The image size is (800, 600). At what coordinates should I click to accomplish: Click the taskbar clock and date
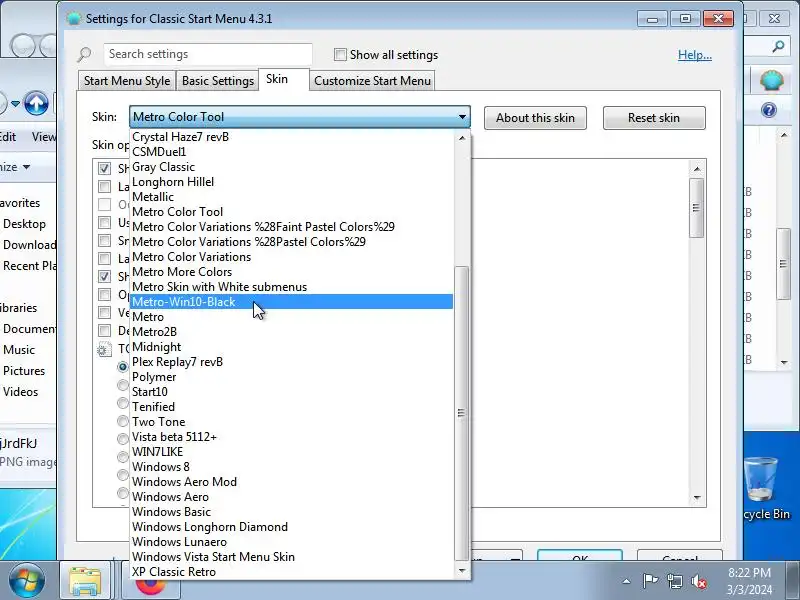pos(749,581)
